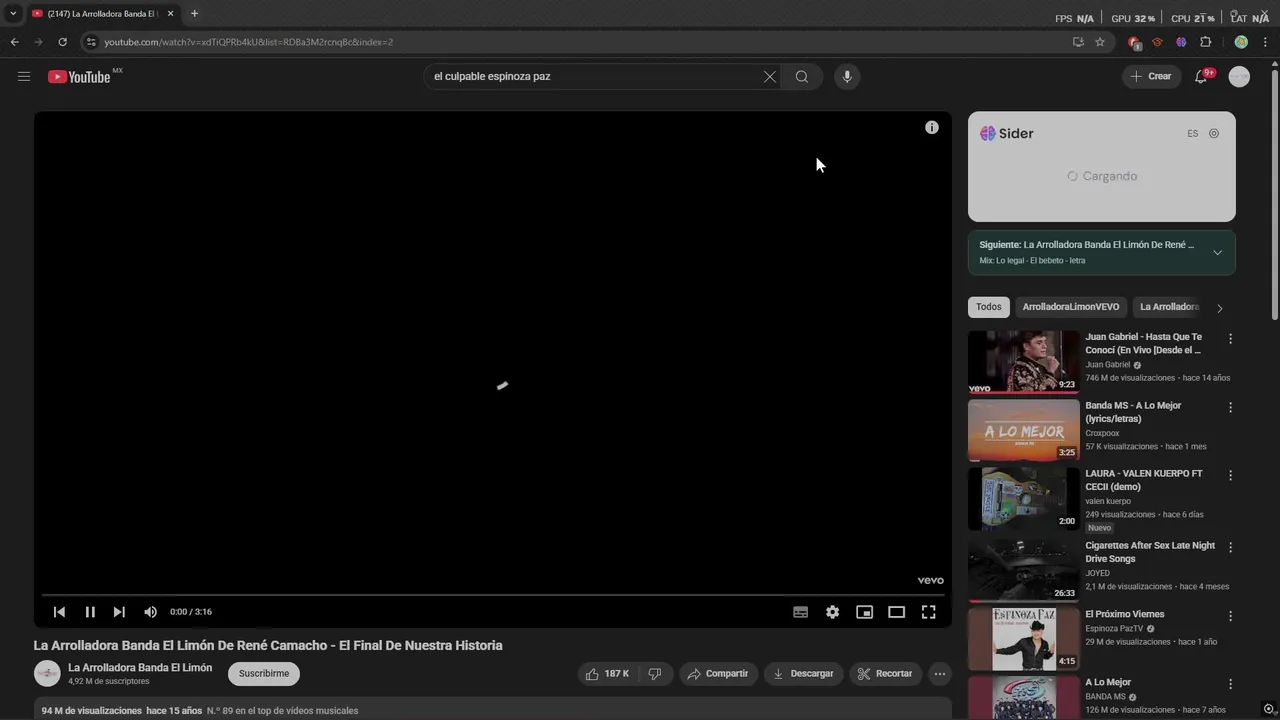Switch to theater mode

tap(896, 612)
